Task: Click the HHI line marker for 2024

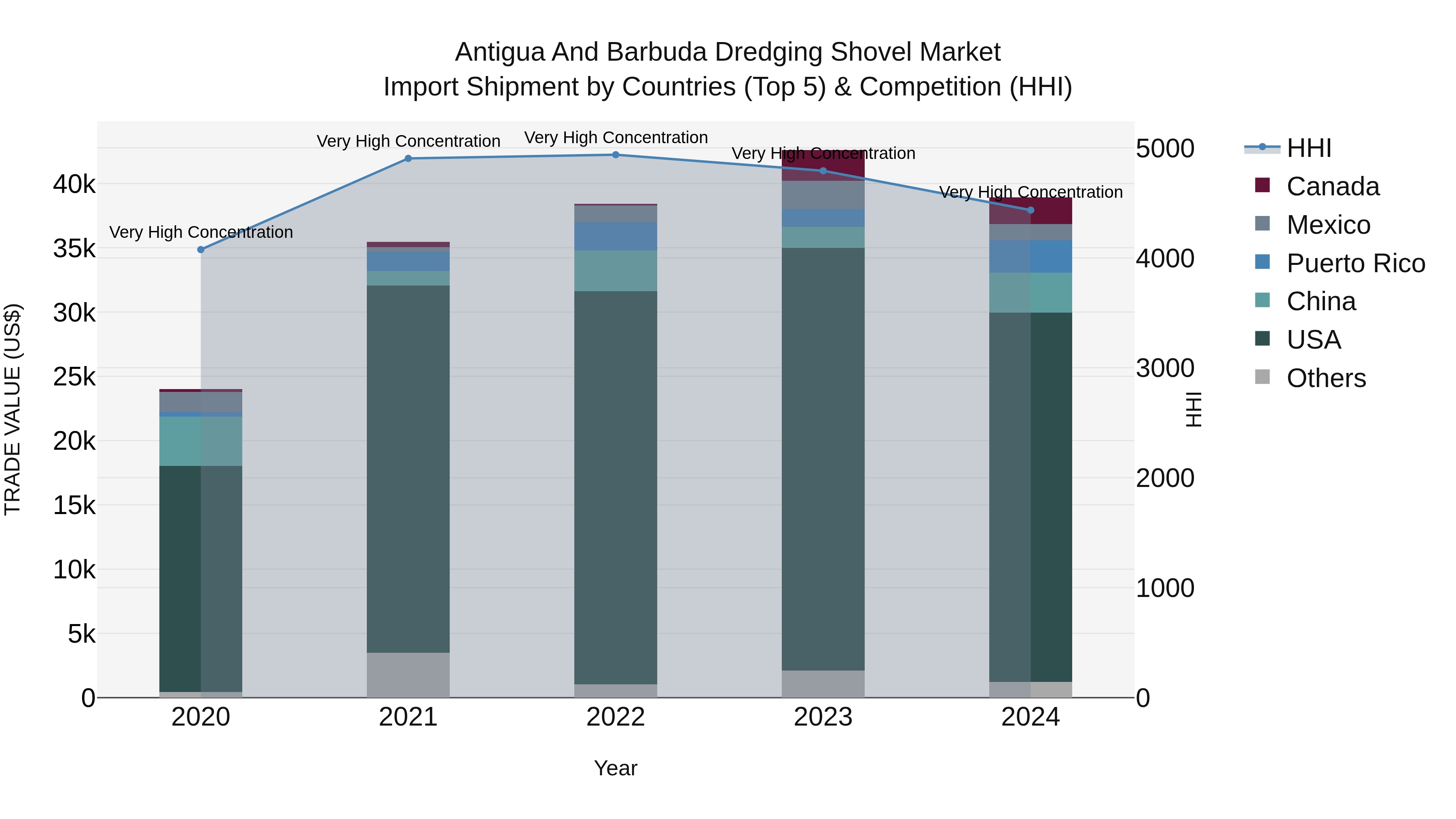Action: [x=1031, y=210]
